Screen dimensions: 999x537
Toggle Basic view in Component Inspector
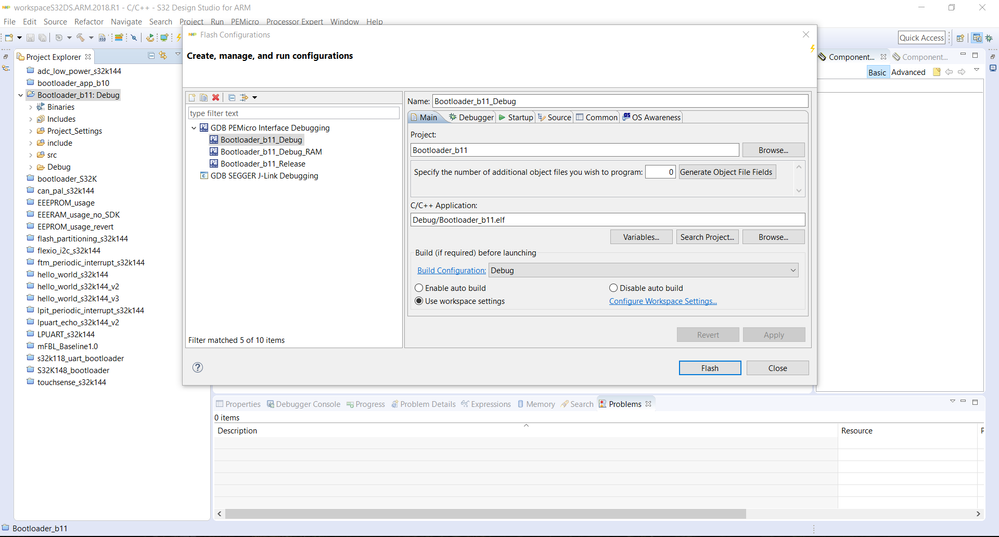tap(877, 72)
